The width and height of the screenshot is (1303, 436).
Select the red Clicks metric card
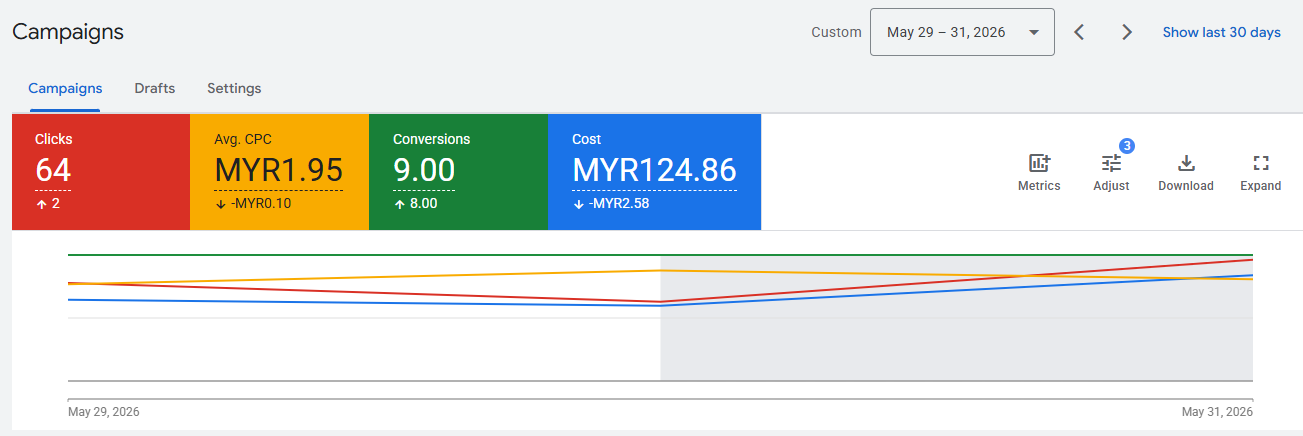click(x=101, y=172)
